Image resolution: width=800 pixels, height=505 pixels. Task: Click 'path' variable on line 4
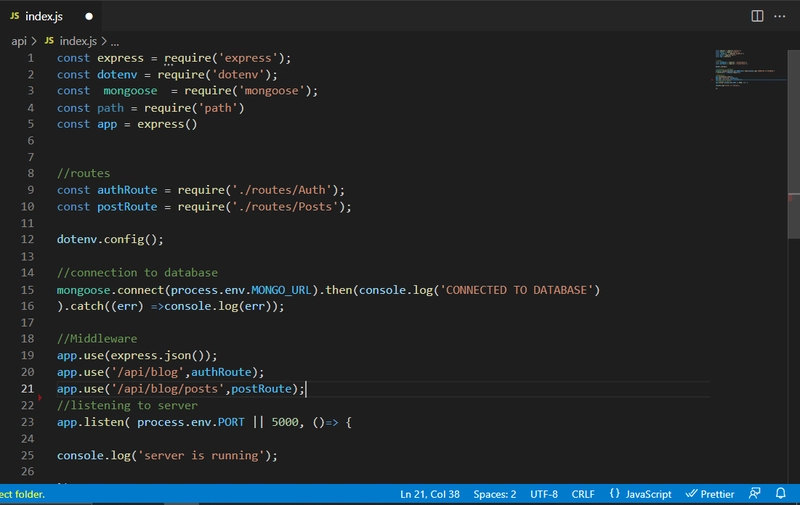[x=110, y=108]
